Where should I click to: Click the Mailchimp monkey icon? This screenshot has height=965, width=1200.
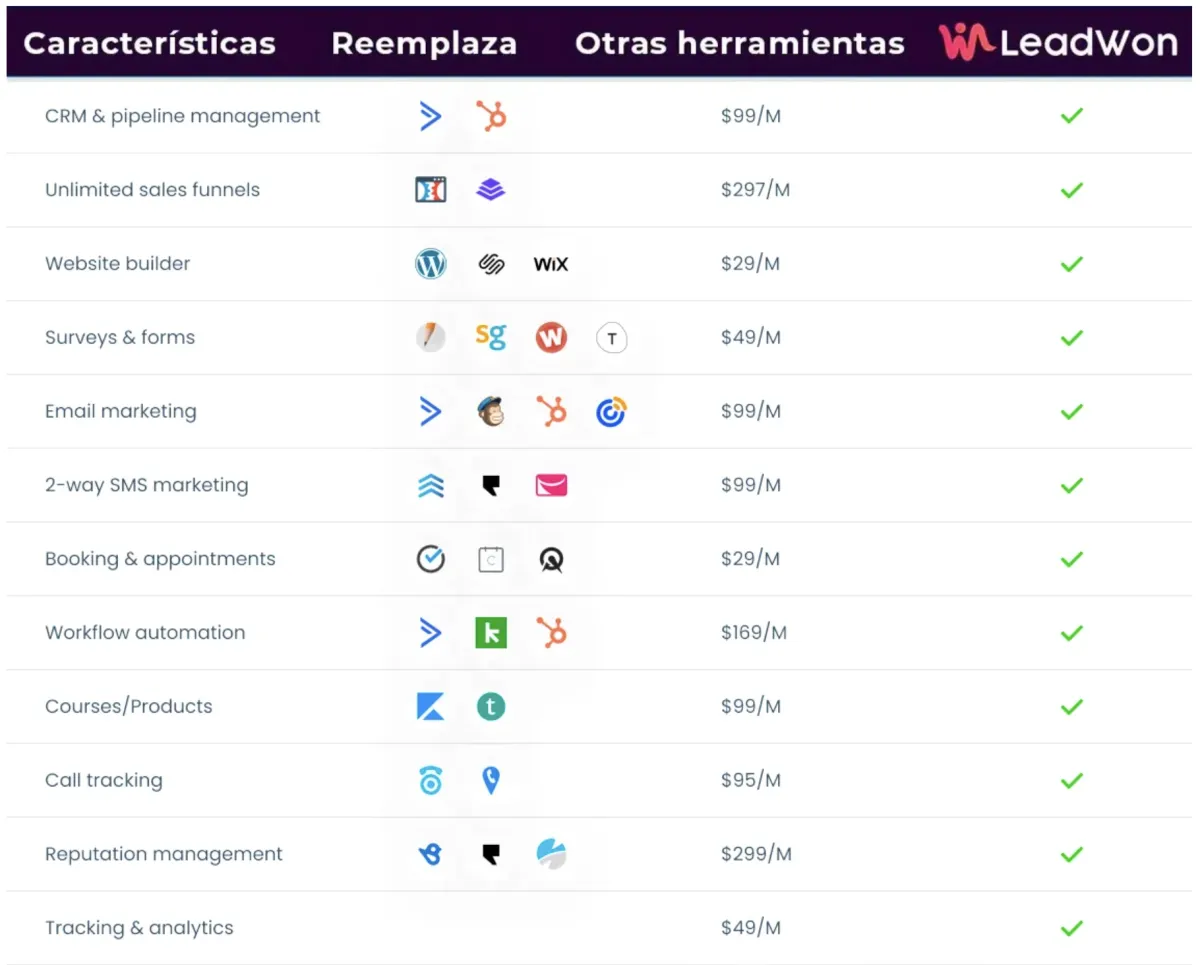click(x=491, y=411)
